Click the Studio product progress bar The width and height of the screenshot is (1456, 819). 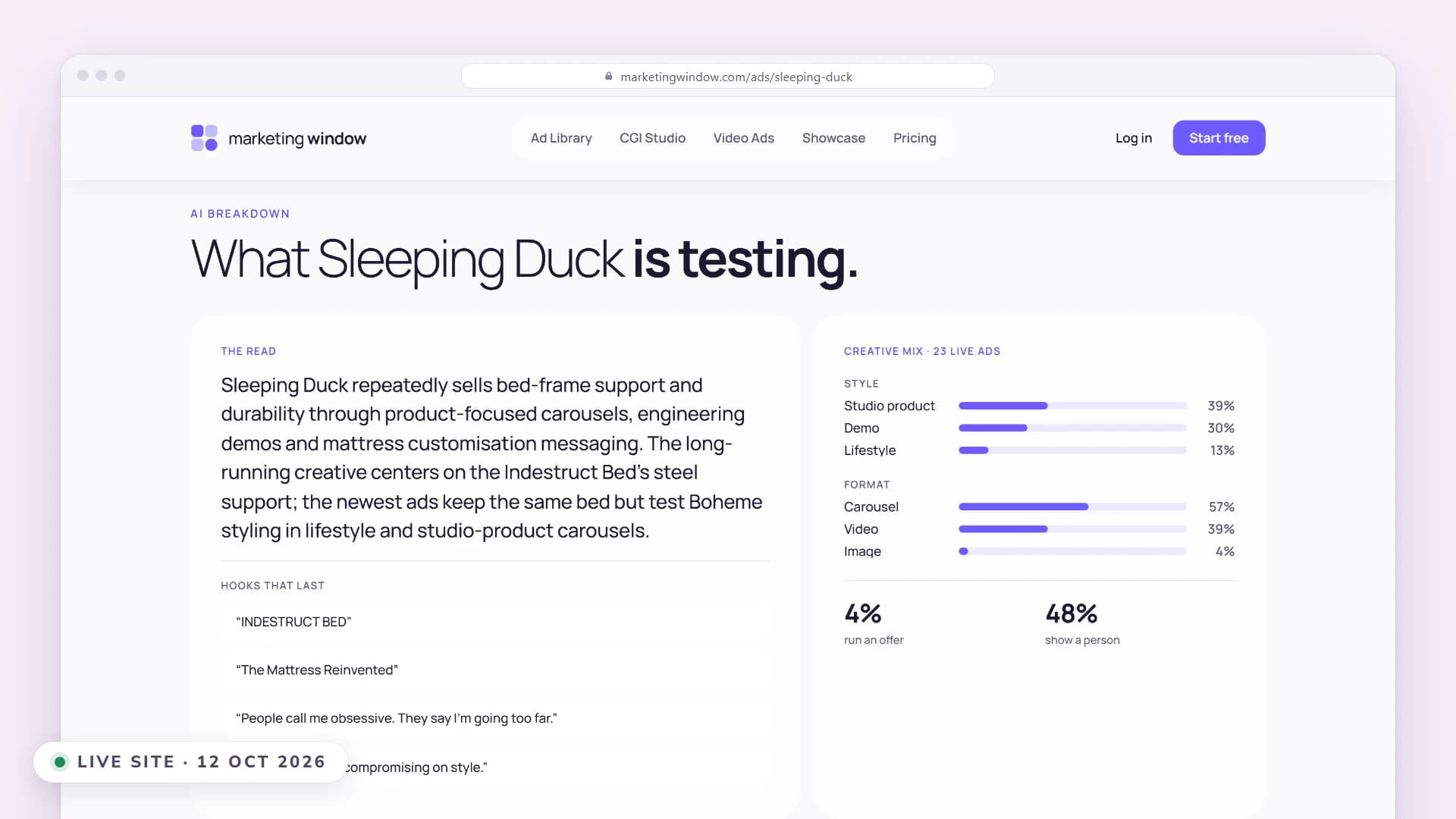click(x=1072, y=406)
